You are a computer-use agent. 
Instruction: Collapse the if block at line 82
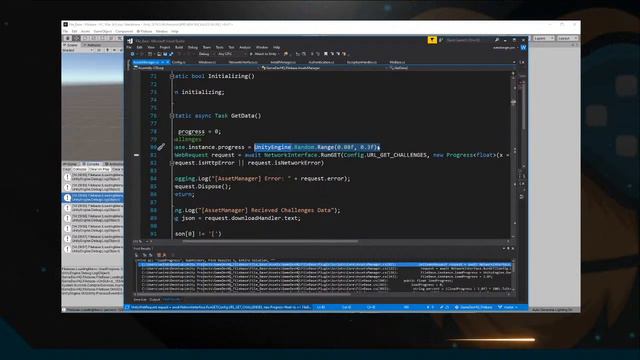point(172,163)
